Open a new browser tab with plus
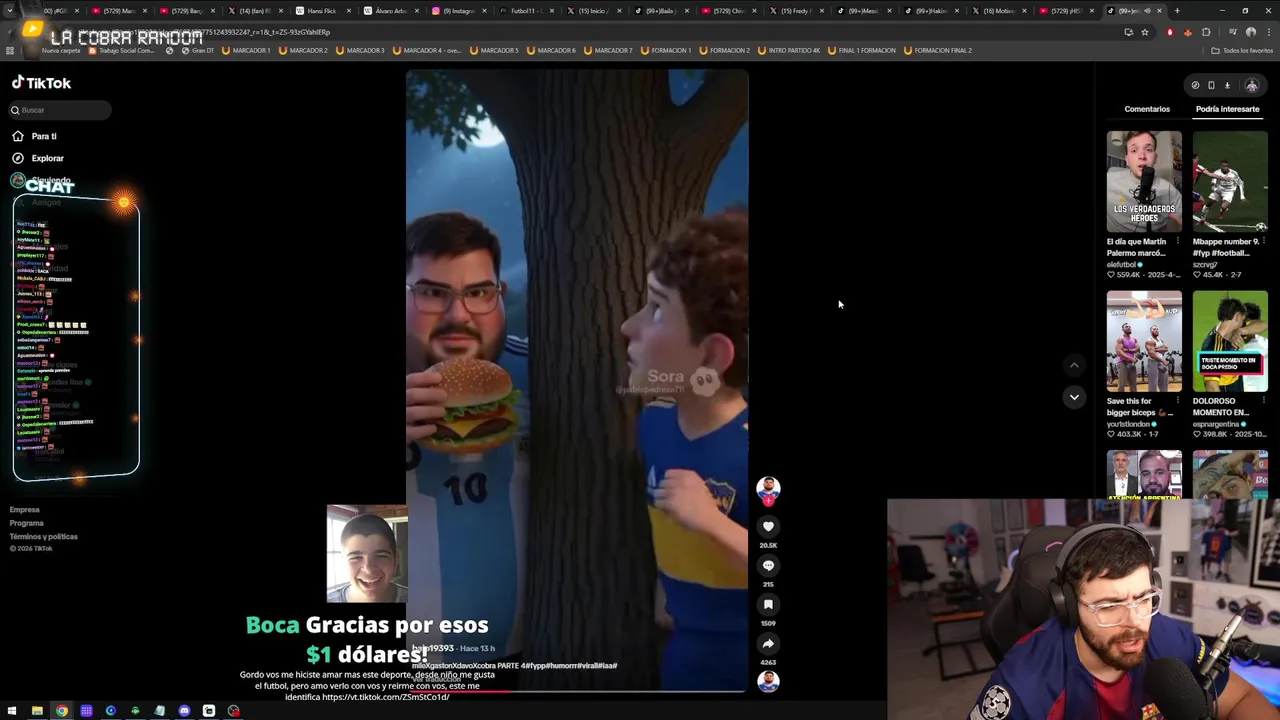Viewport: 1280px width, 720px height. click(1177, 11)
